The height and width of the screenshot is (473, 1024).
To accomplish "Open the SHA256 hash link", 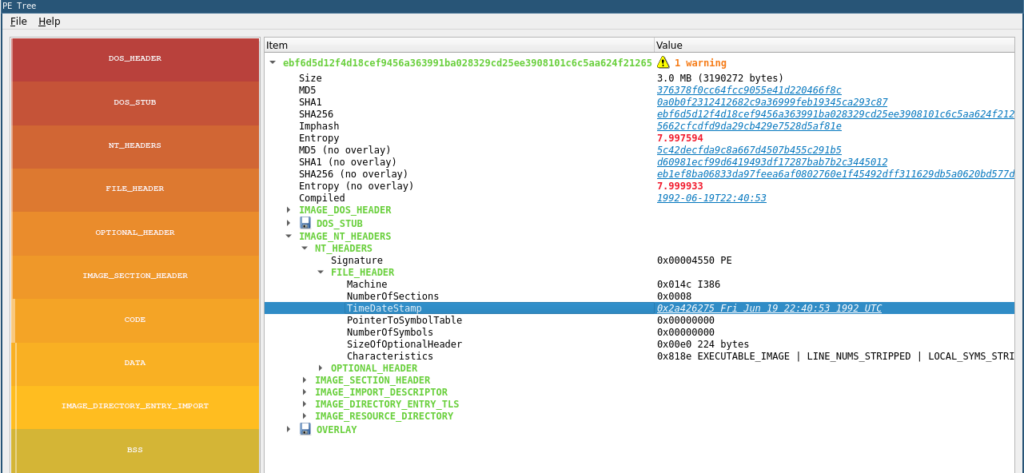I will [836, 114].
